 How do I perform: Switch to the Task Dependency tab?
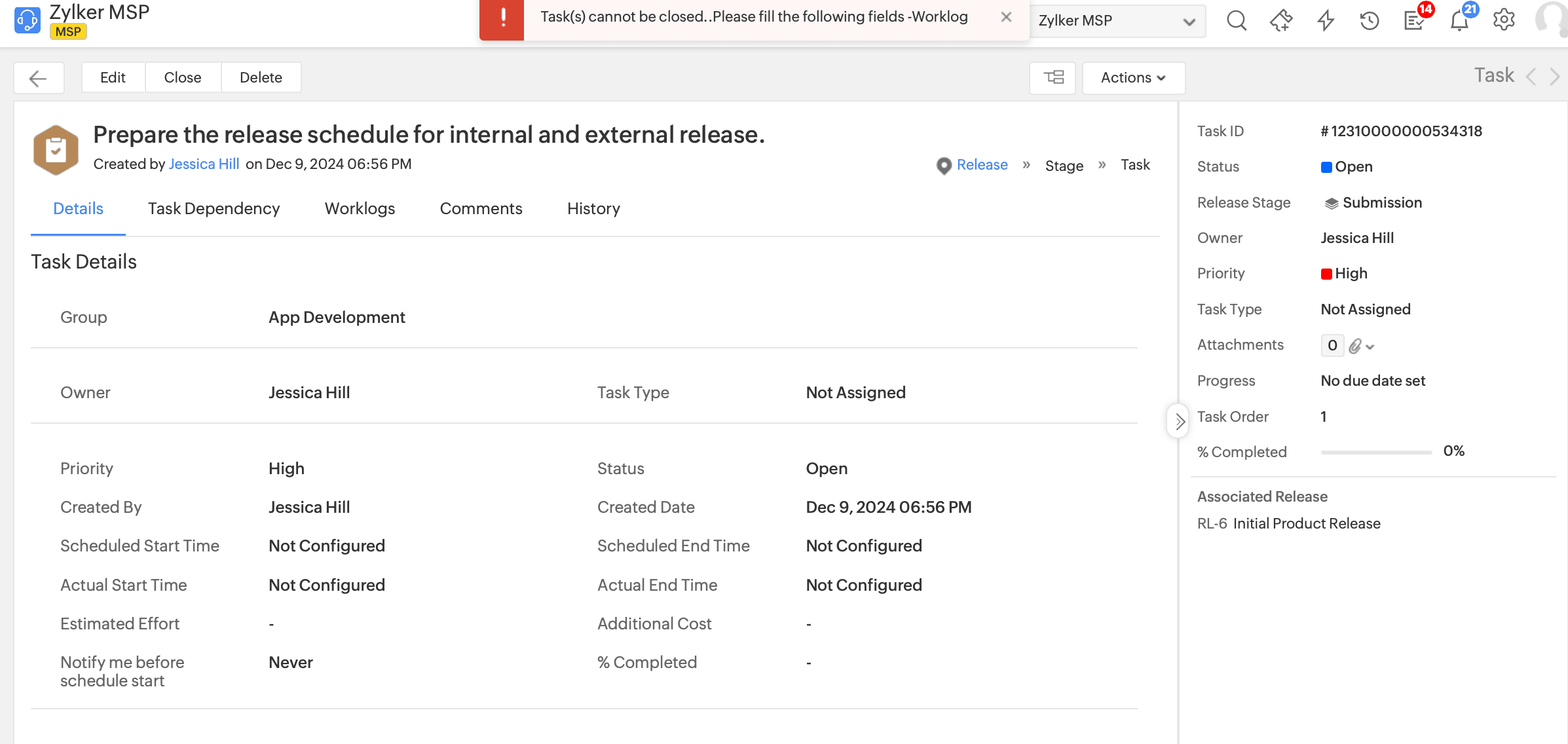click(x=214, y=209)
